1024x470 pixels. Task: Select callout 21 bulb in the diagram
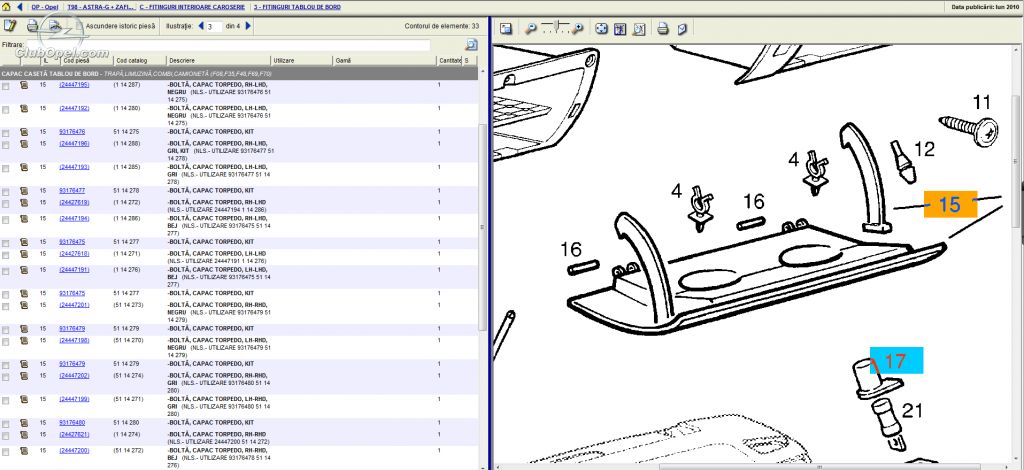pyautogui.click(x=912, y=411)
